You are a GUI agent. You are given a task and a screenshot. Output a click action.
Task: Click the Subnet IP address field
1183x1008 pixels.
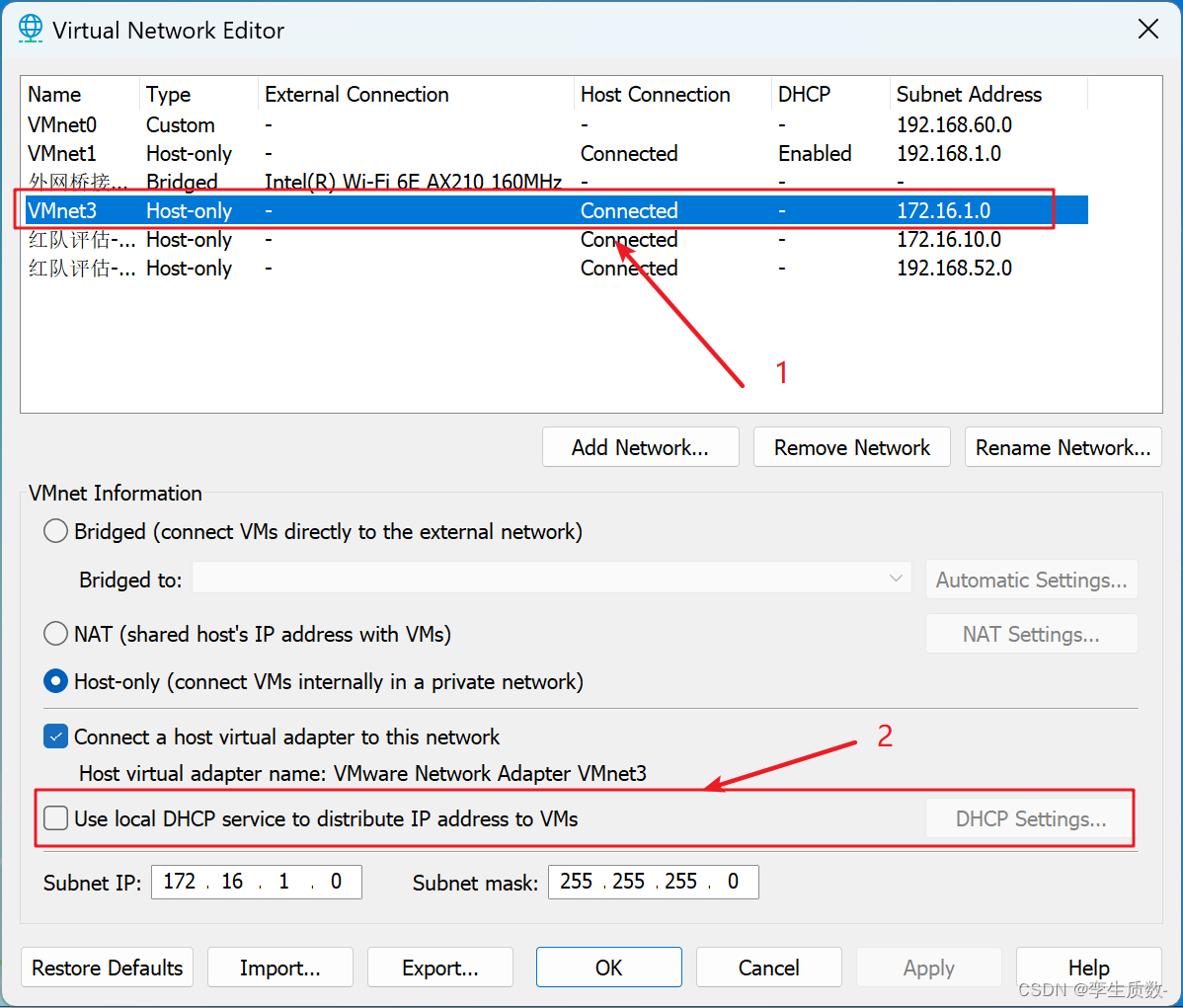click(256, 882)
